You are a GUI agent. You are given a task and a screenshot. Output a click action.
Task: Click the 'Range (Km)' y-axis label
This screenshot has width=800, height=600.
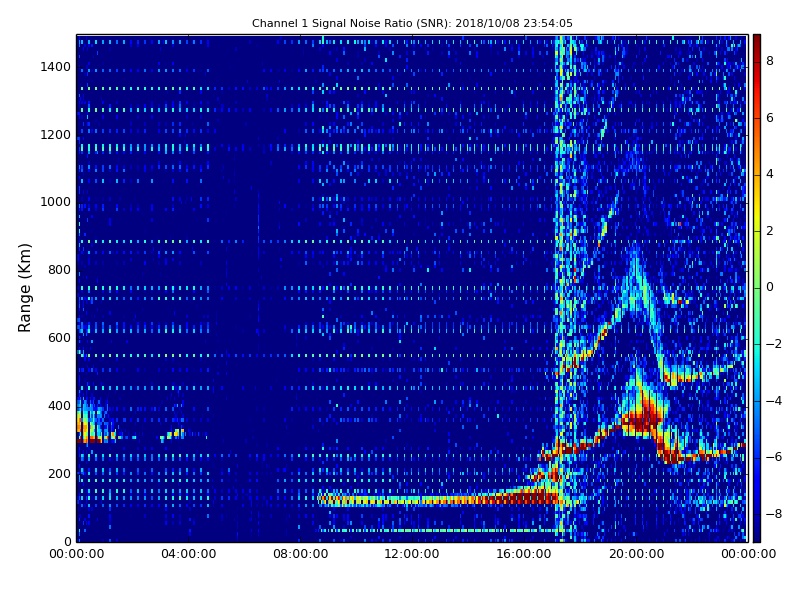pos(24,288)
